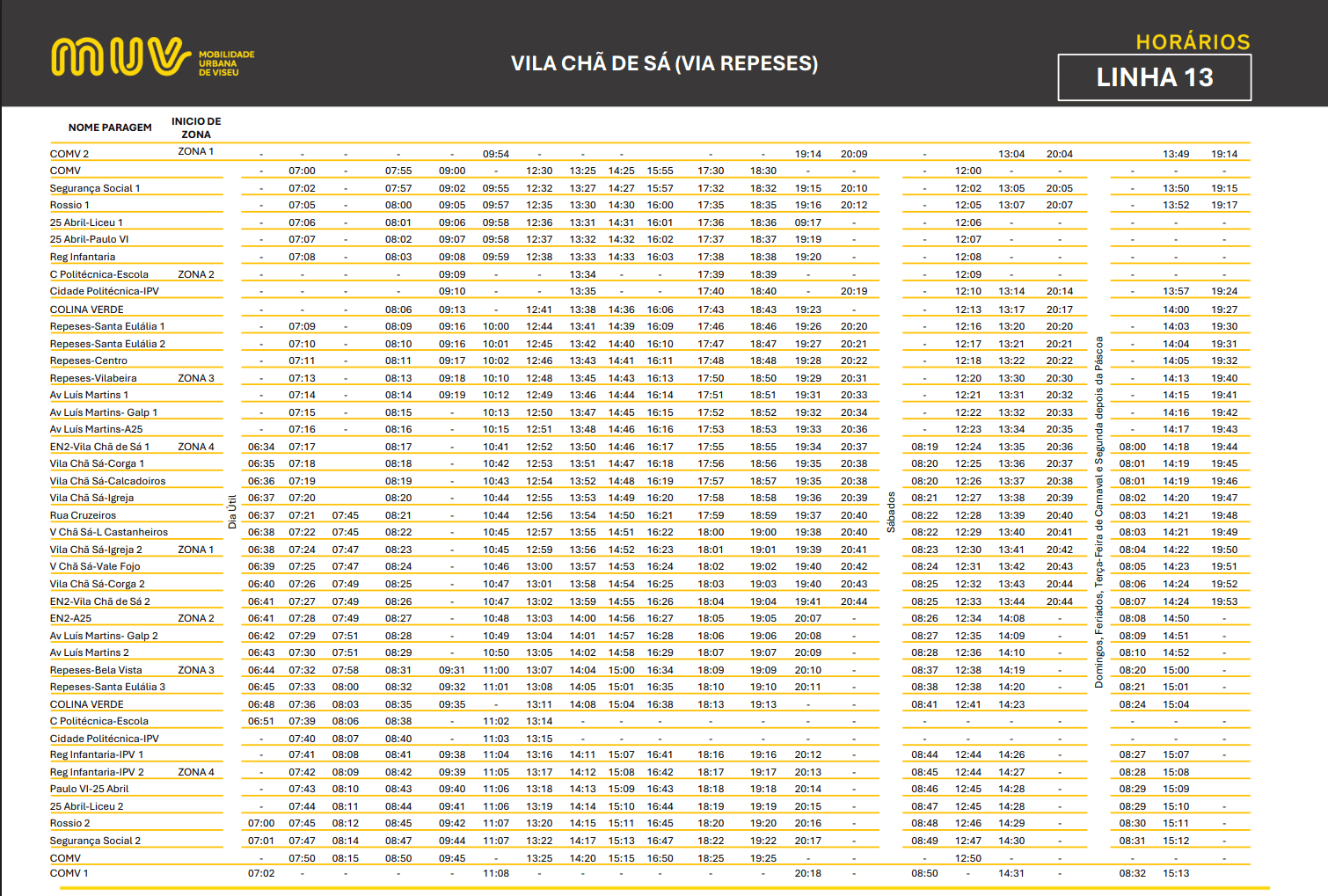Select the Paulo VI-25 Abril stop

[89, 789]
